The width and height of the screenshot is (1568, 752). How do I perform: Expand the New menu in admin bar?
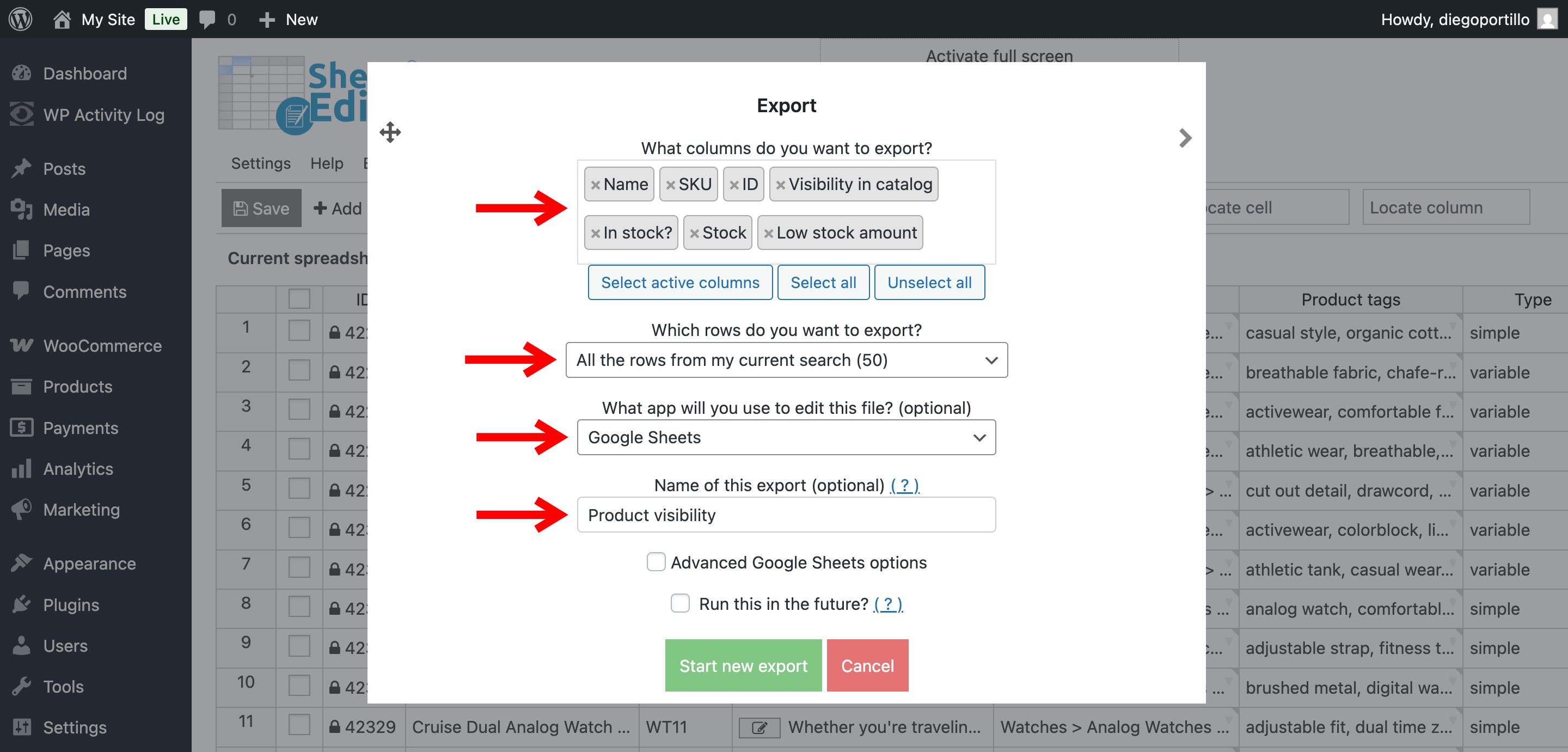[x=289, y=20]
